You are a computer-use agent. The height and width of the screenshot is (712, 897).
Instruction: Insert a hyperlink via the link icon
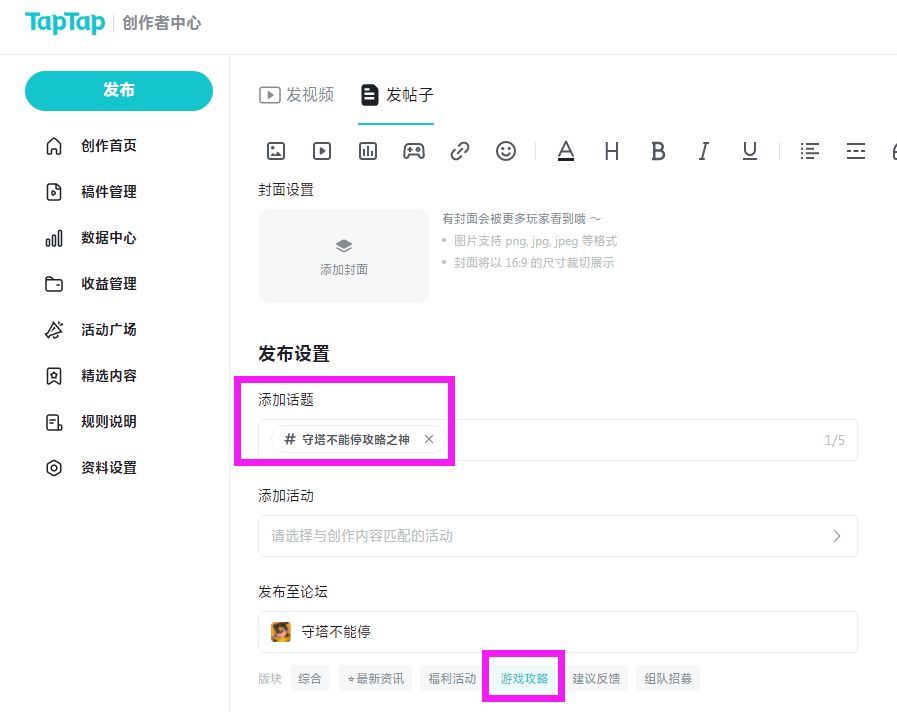pyautogui.click(x=460, y=151)
